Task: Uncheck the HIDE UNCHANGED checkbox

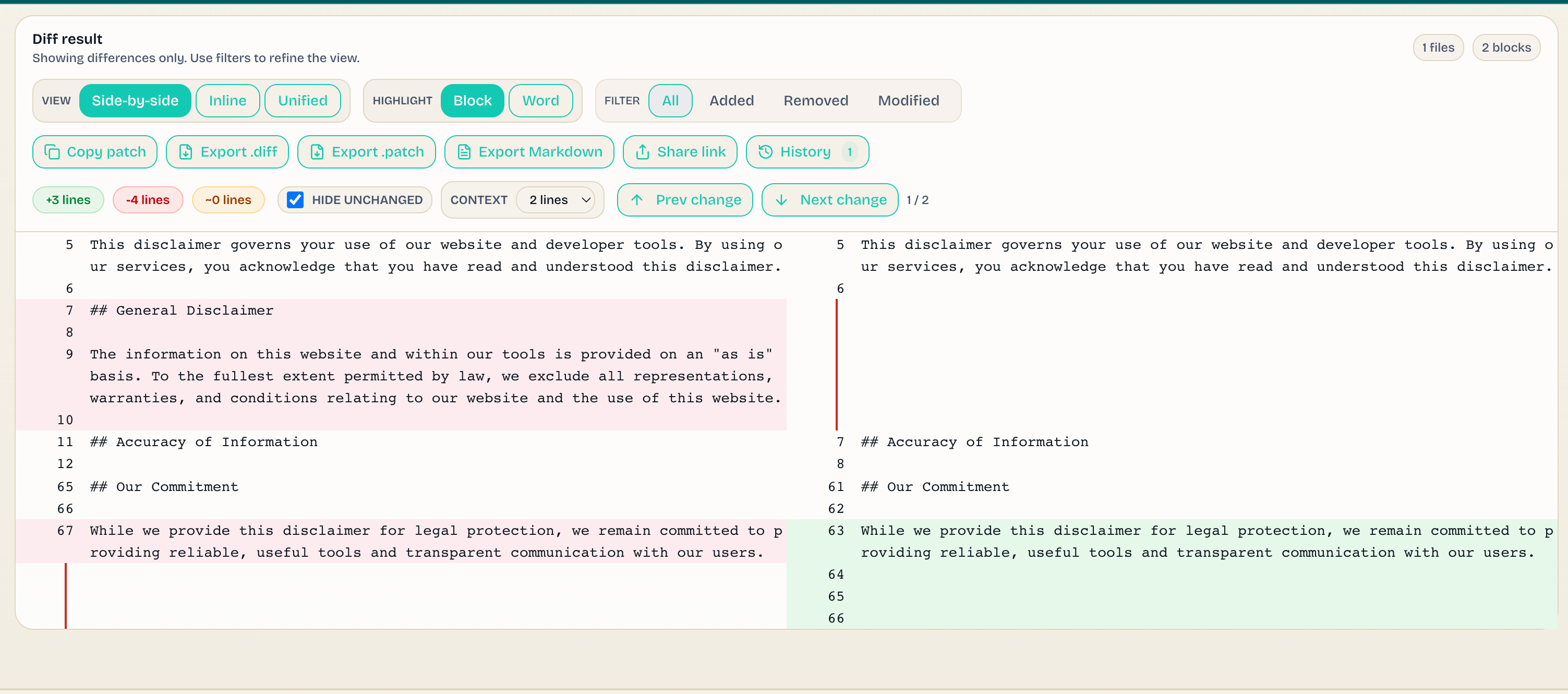Action: click(x=295, y=200)
